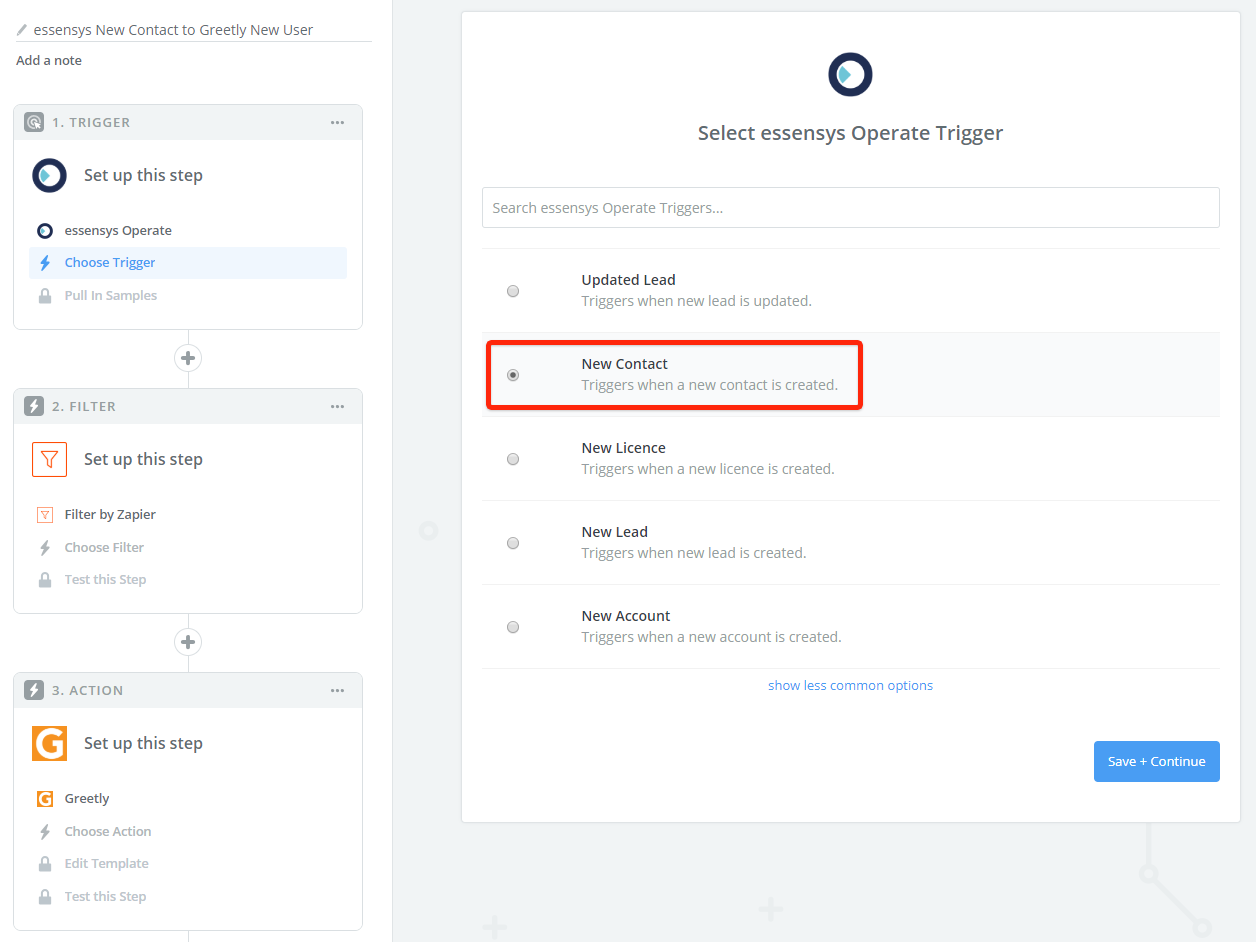Click the lightning icon beside Choose Filter
Viewport: 1256px width, 942px height.
pos(44,548)
